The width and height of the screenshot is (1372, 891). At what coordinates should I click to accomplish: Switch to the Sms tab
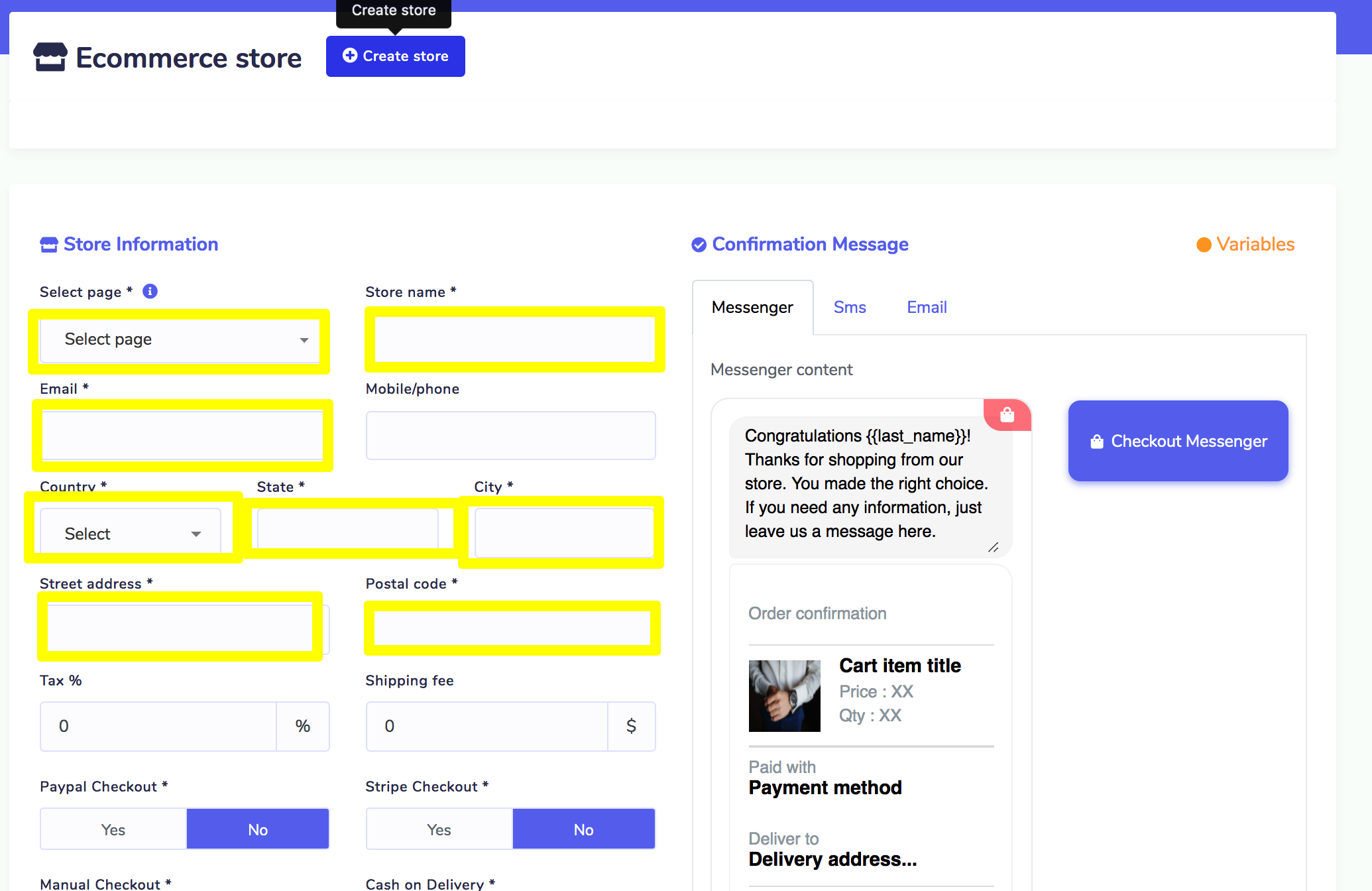[849, 308]
